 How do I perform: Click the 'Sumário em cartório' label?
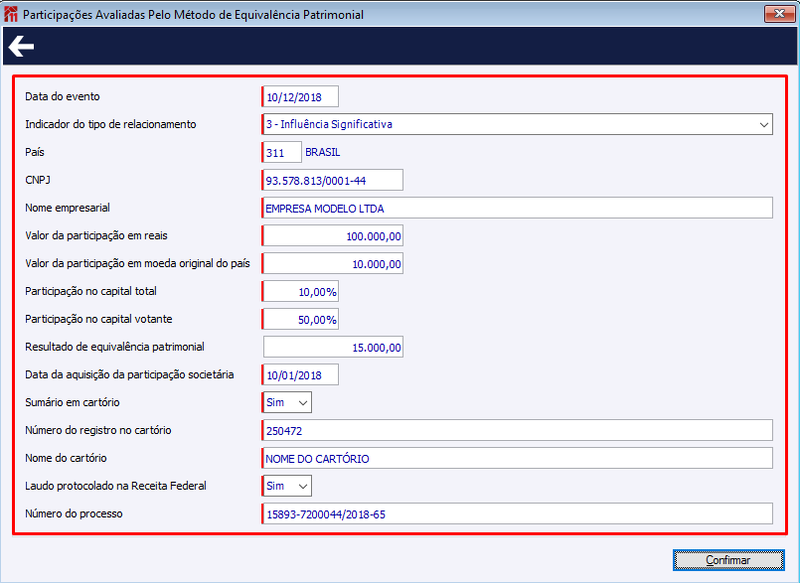pos(72,402)
